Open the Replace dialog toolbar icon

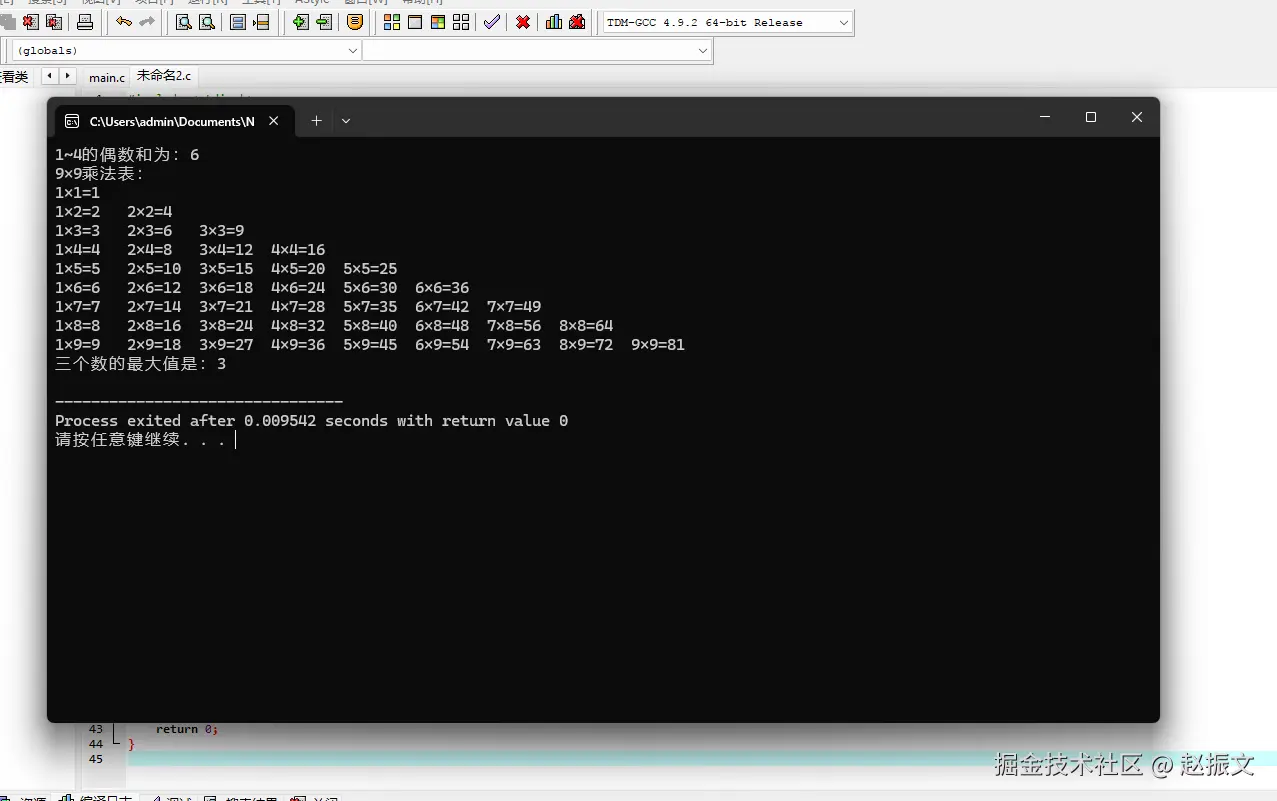tap(207, 22)
